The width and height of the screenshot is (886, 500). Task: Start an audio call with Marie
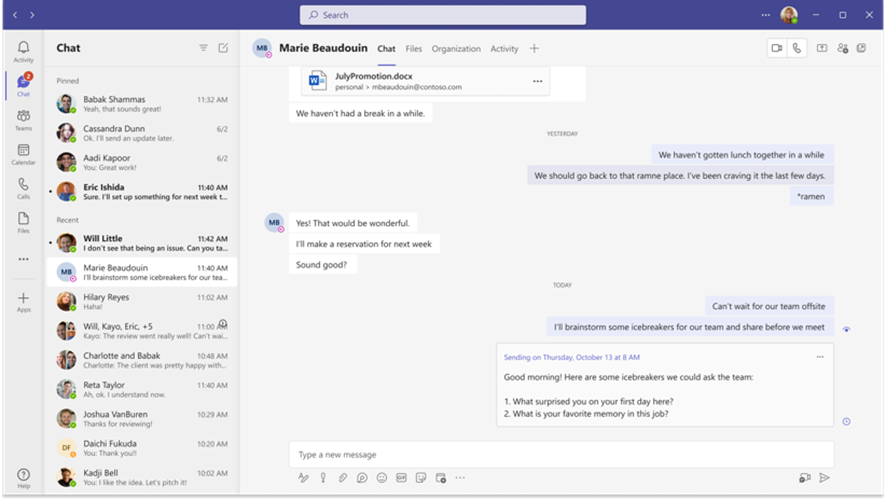pos(797,49)
